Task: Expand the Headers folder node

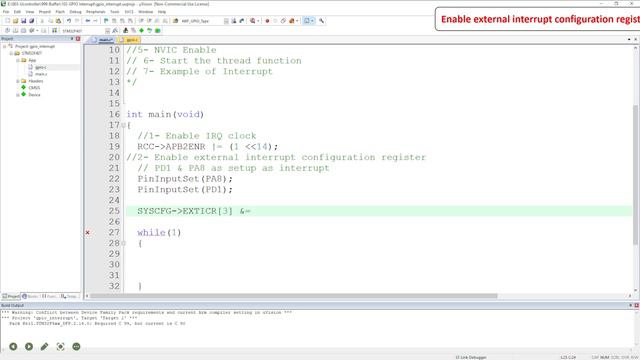Action: pos(18,81)
